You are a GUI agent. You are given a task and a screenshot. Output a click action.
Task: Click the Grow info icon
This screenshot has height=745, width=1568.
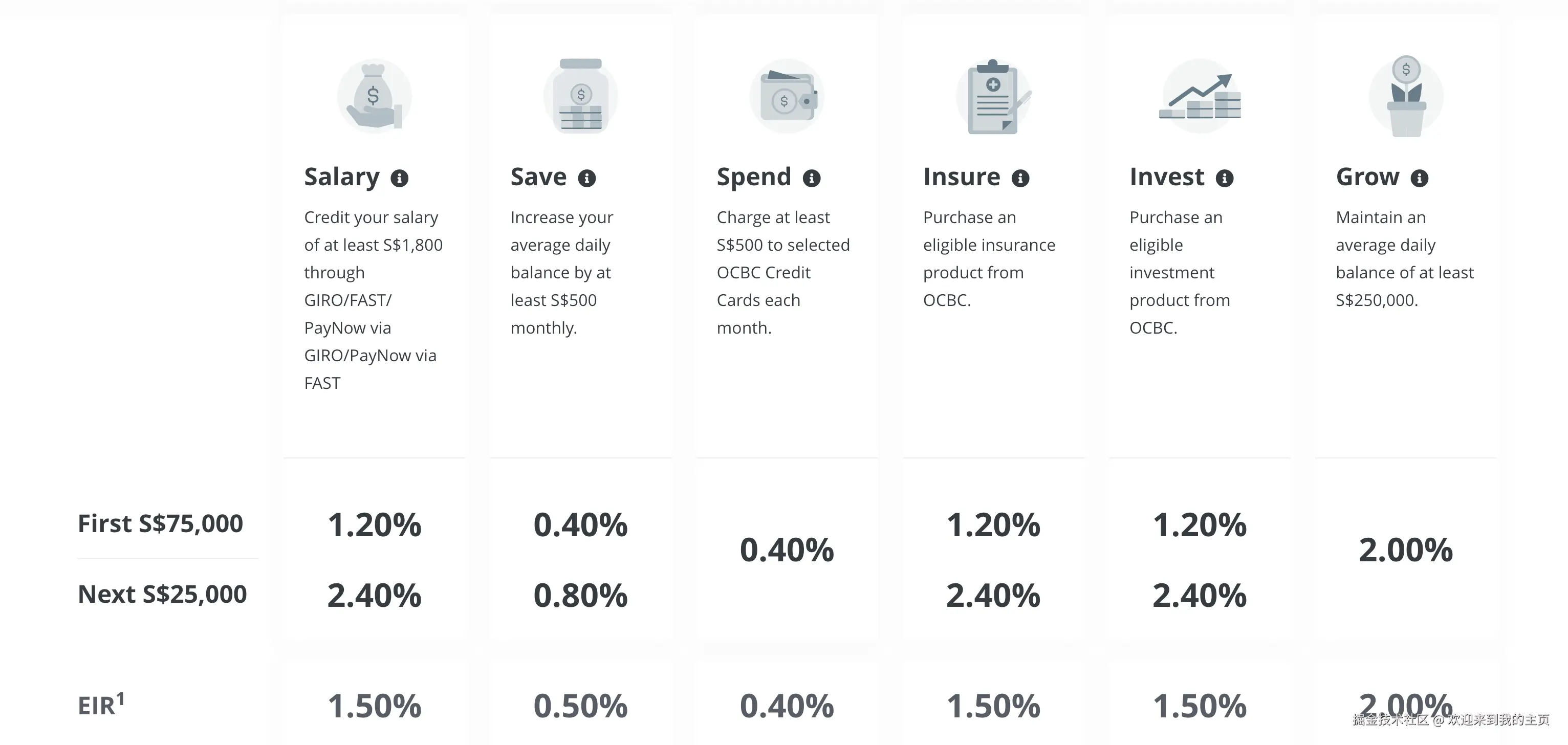(x=1420, y=179)
